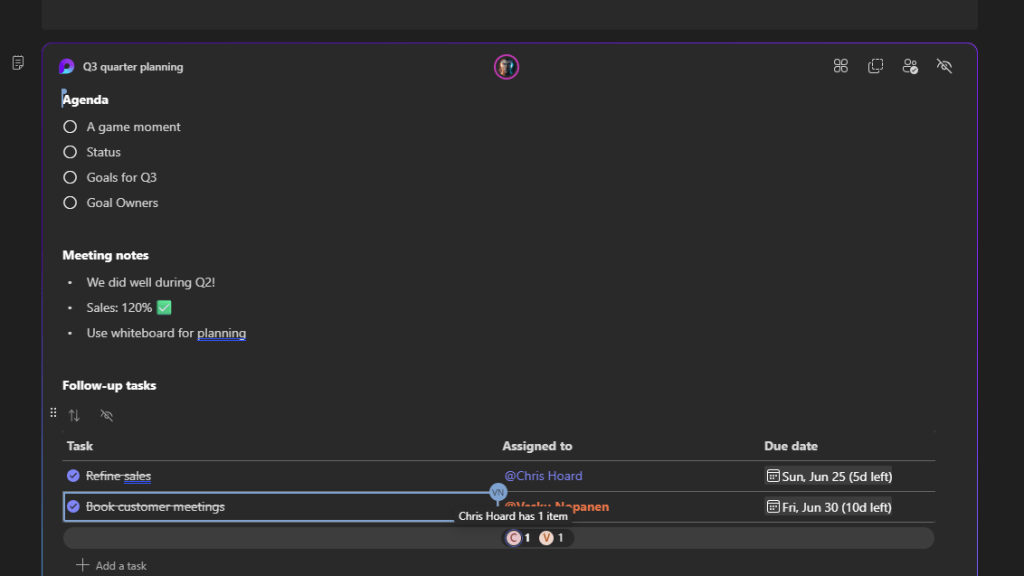Click the Loop logo beside Q3 quarter planning
The width and height of the screenshot is (1024, 576).
67,67
